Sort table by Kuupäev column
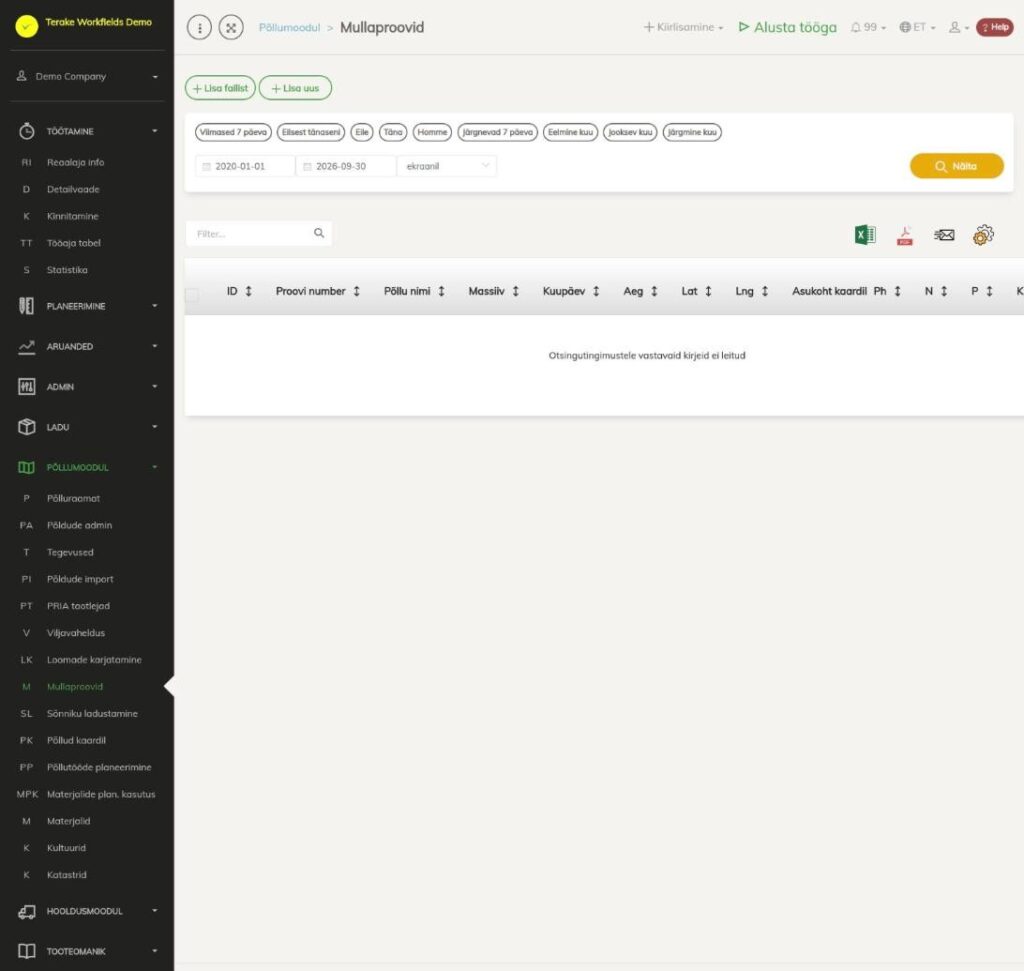 [571, 291]
